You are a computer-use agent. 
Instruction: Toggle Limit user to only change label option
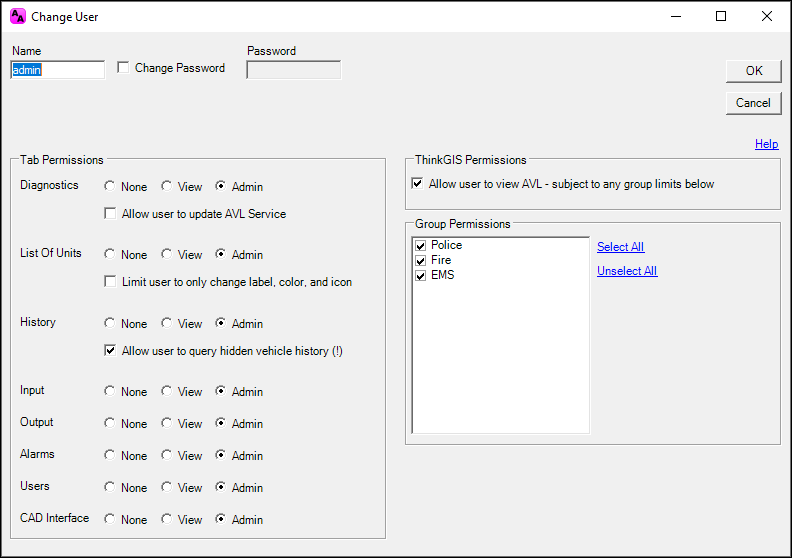tap(110, 281)
